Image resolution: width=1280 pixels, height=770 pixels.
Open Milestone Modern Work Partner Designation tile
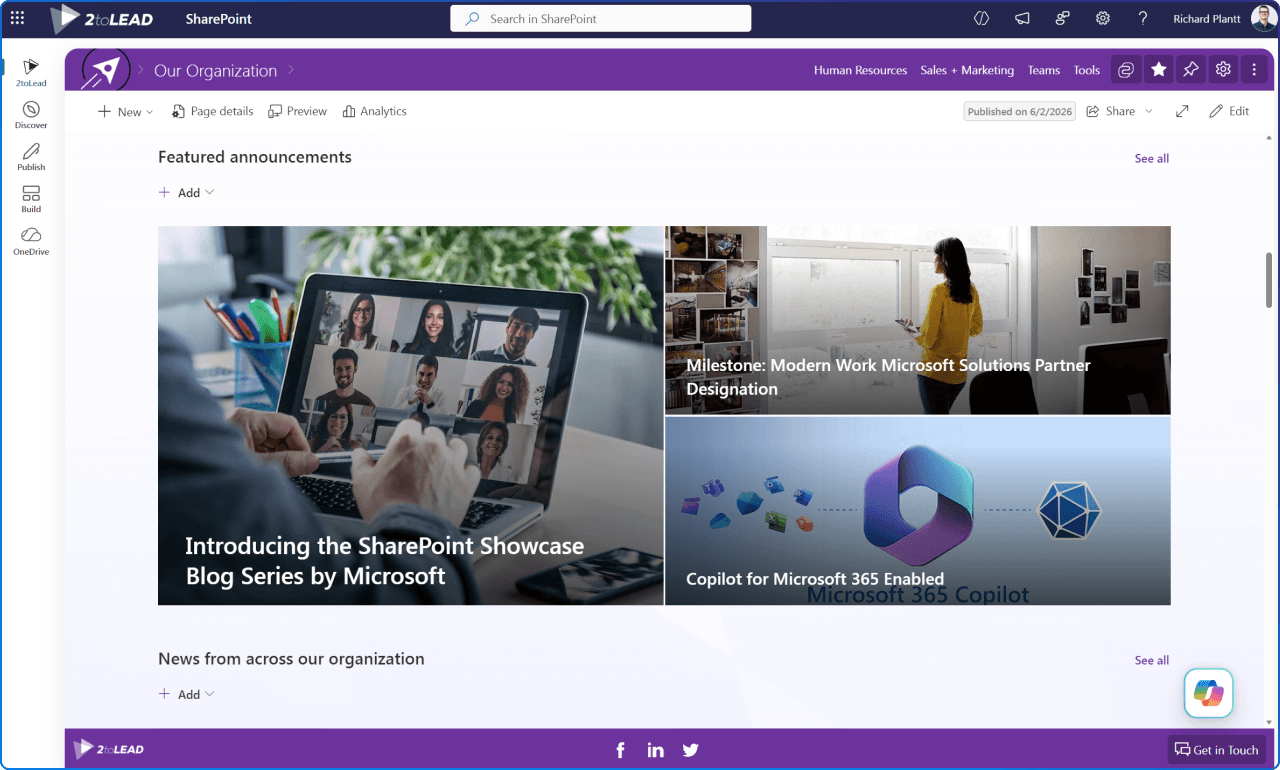(918, 320)
